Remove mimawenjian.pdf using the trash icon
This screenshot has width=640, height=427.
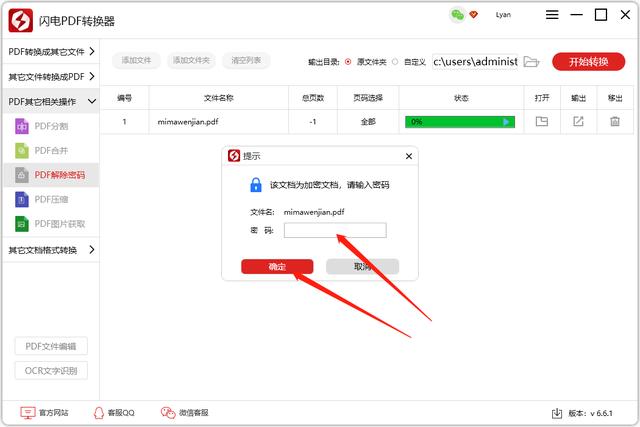tap(614, 122)
